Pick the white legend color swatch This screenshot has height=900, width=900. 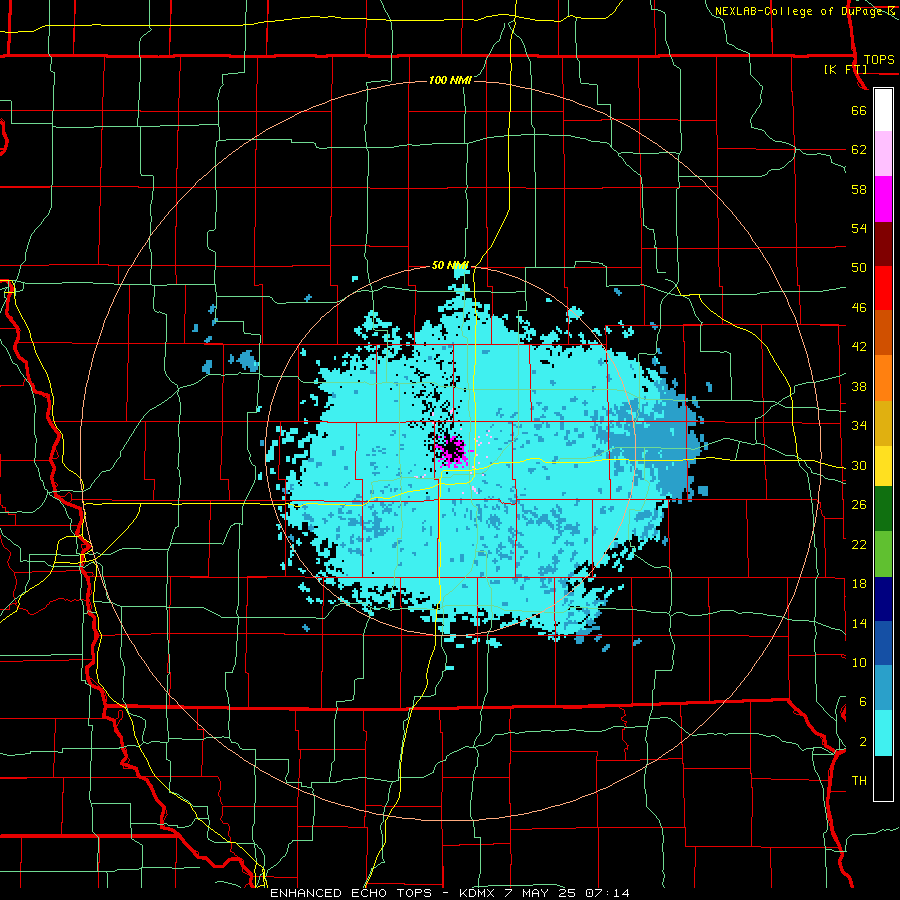[x=883, y=110]
